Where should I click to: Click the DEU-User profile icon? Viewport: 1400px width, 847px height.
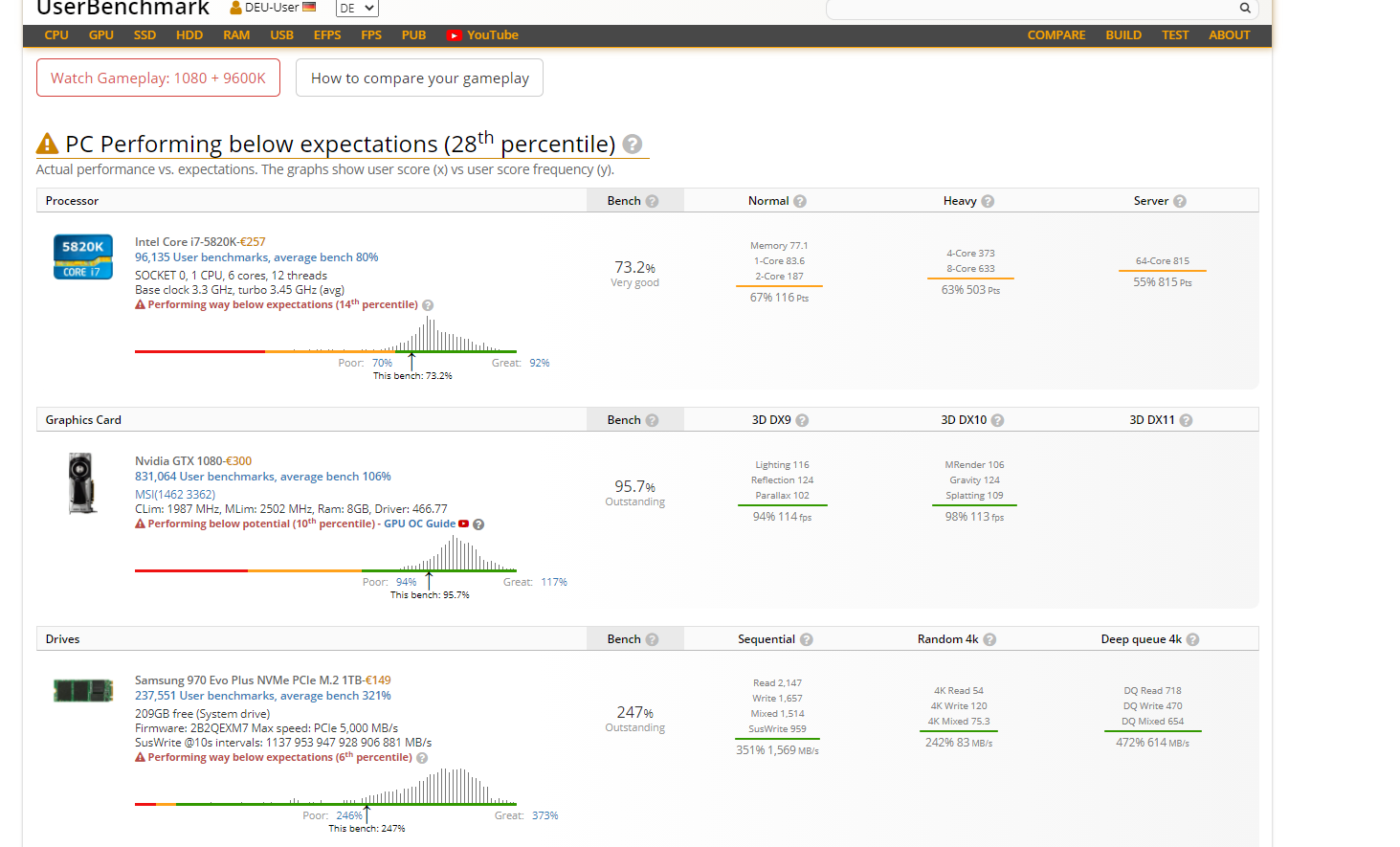click(235, 8)
